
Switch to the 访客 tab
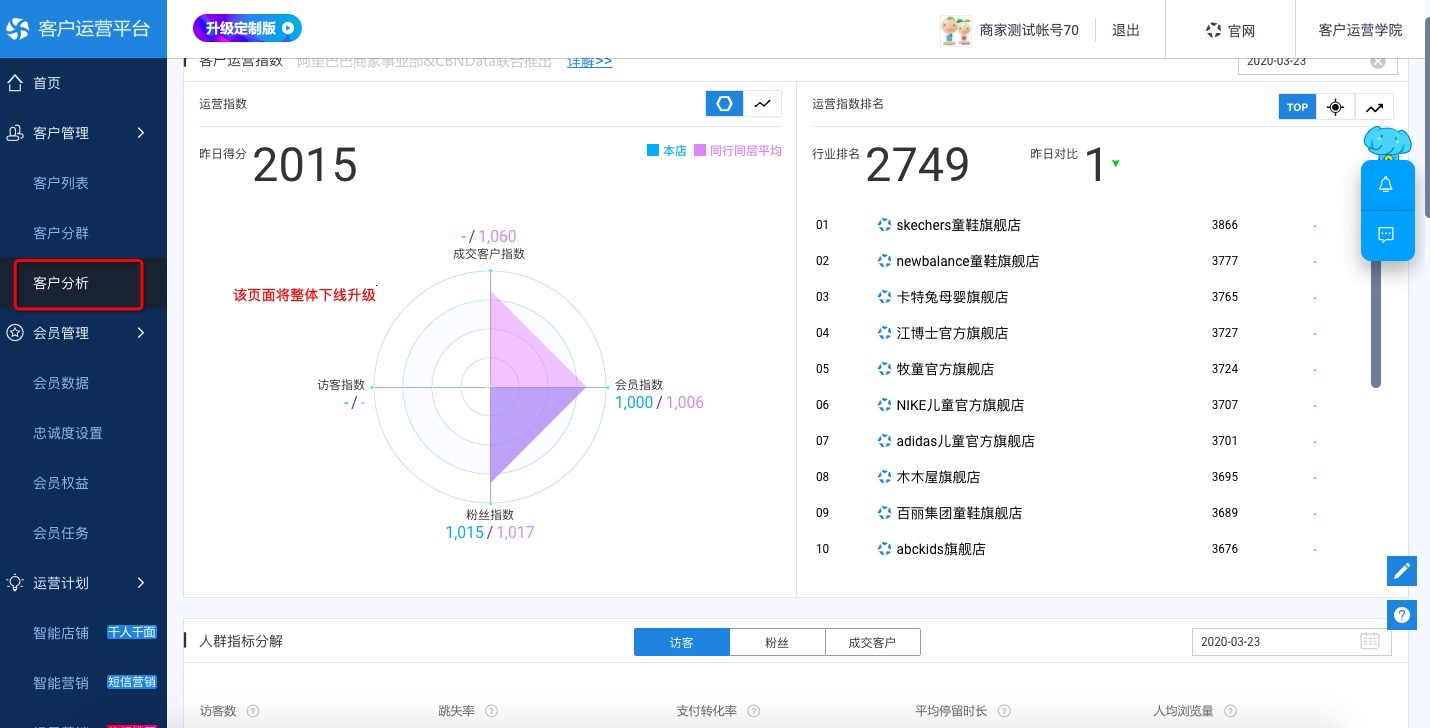pos(682,642)
